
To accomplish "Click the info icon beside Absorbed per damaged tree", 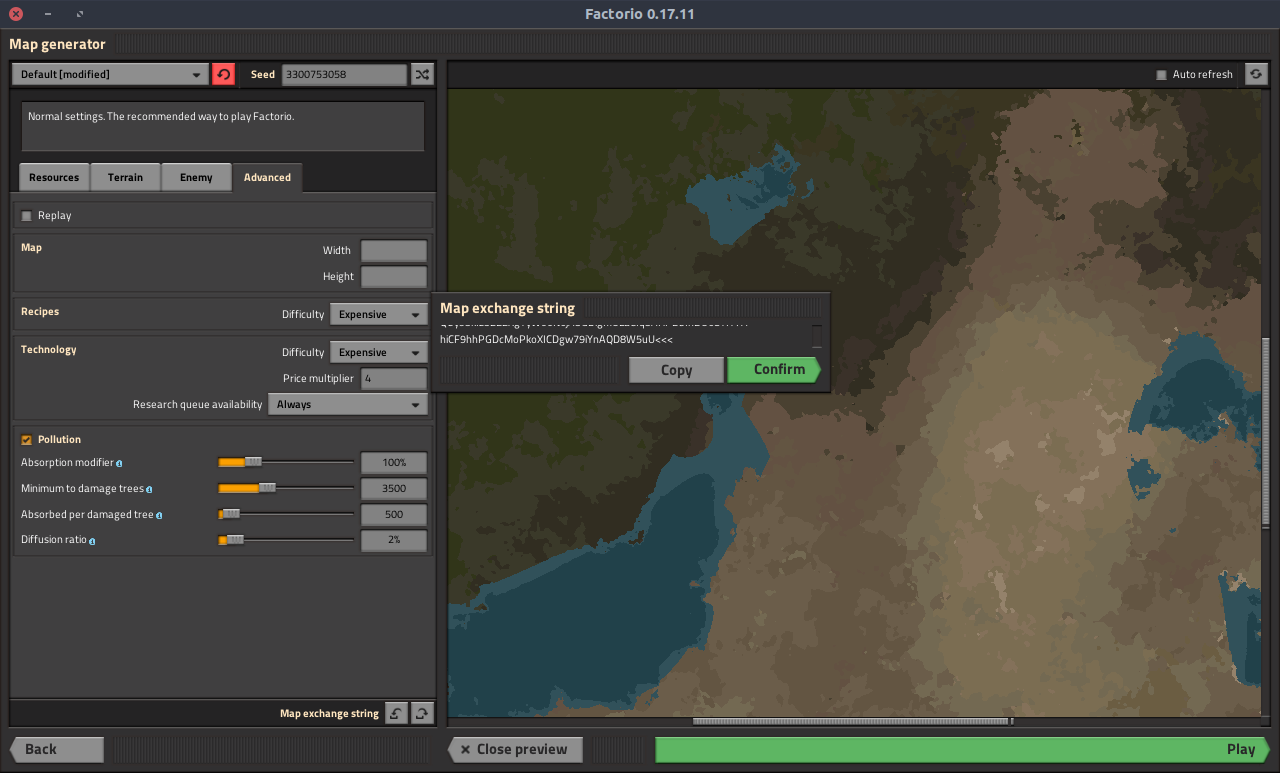I will [x=159, y=515].
